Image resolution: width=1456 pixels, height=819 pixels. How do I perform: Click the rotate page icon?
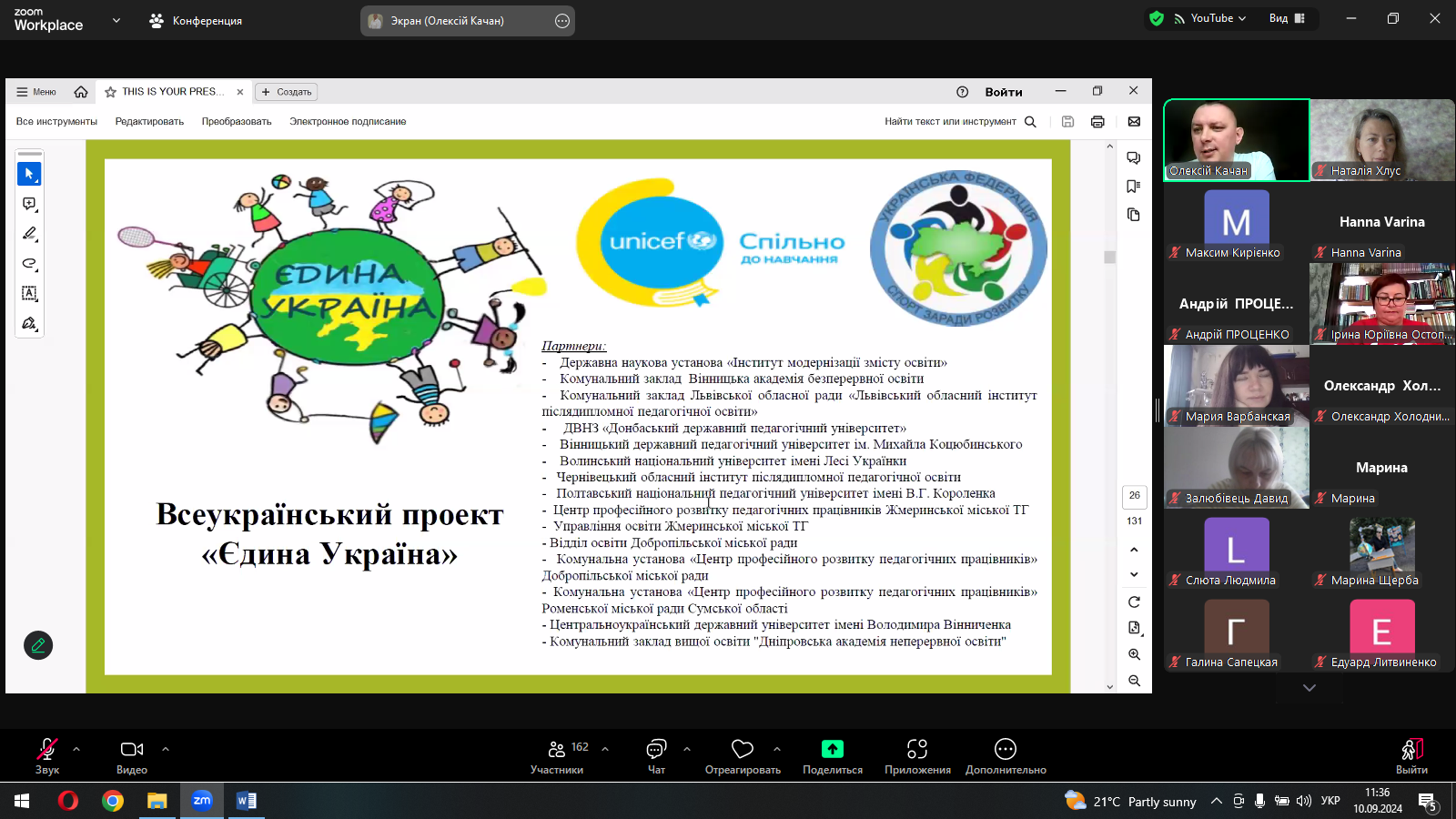click(x=1134, y=602)
